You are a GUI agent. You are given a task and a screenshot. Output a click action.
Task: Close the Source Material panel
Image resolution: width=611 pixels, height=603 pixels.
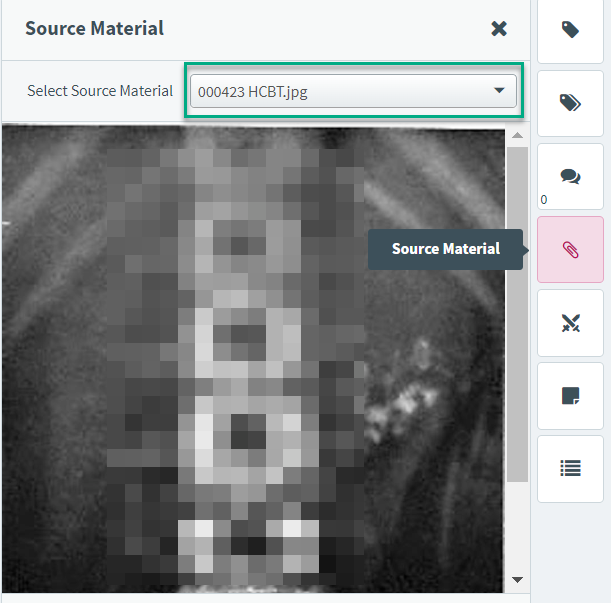coord(499,28)
